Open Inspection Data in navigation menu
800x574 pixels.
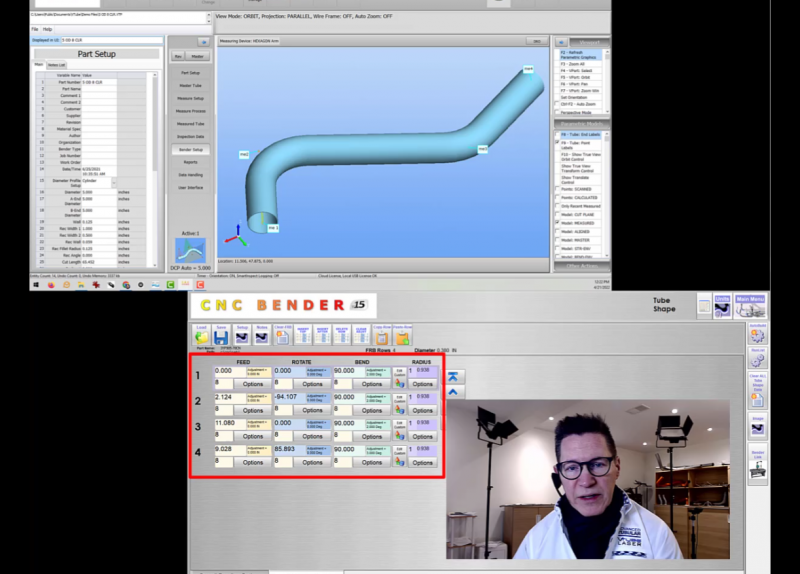190,137
